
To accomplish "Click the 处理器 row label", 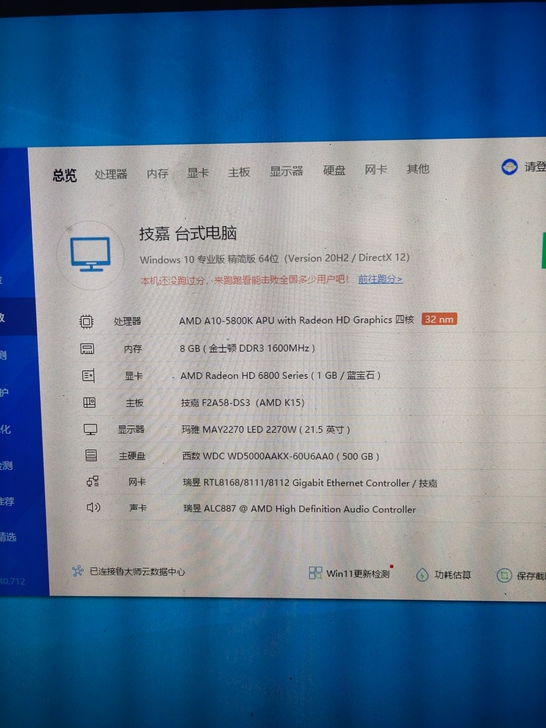I will point(127,321).
